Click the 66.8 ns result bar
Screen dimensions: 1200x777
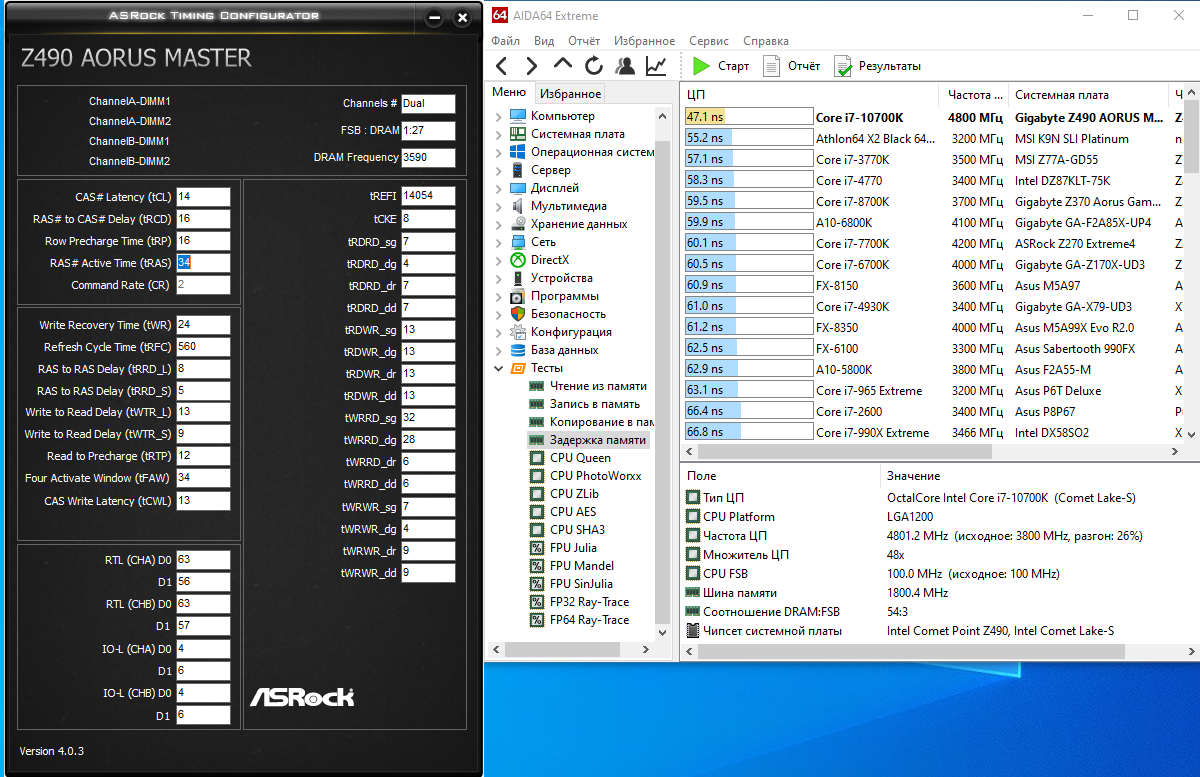pyautogui.click(x=748, y=432)
